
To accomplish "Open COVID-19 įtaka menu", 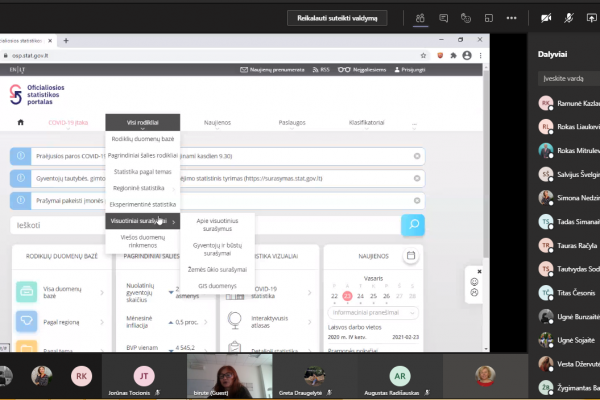I will [x=68, y=122].
